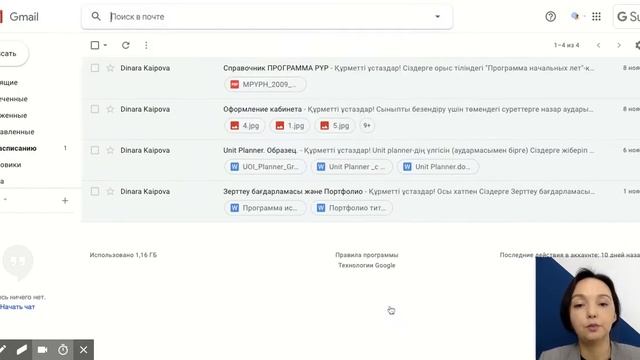640x360 pixels.
Task: Show the 9+ more attachments
Action: (x=367, y=125)
